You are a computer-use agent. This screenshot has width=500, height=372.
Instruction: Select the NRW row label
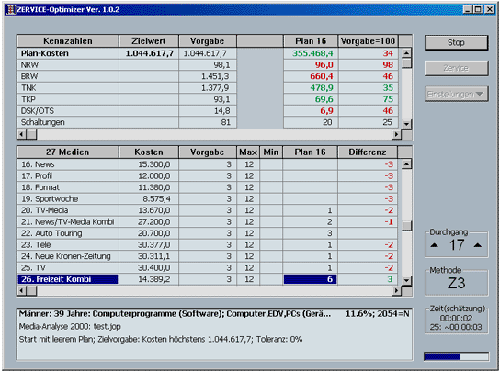point(30,65)
